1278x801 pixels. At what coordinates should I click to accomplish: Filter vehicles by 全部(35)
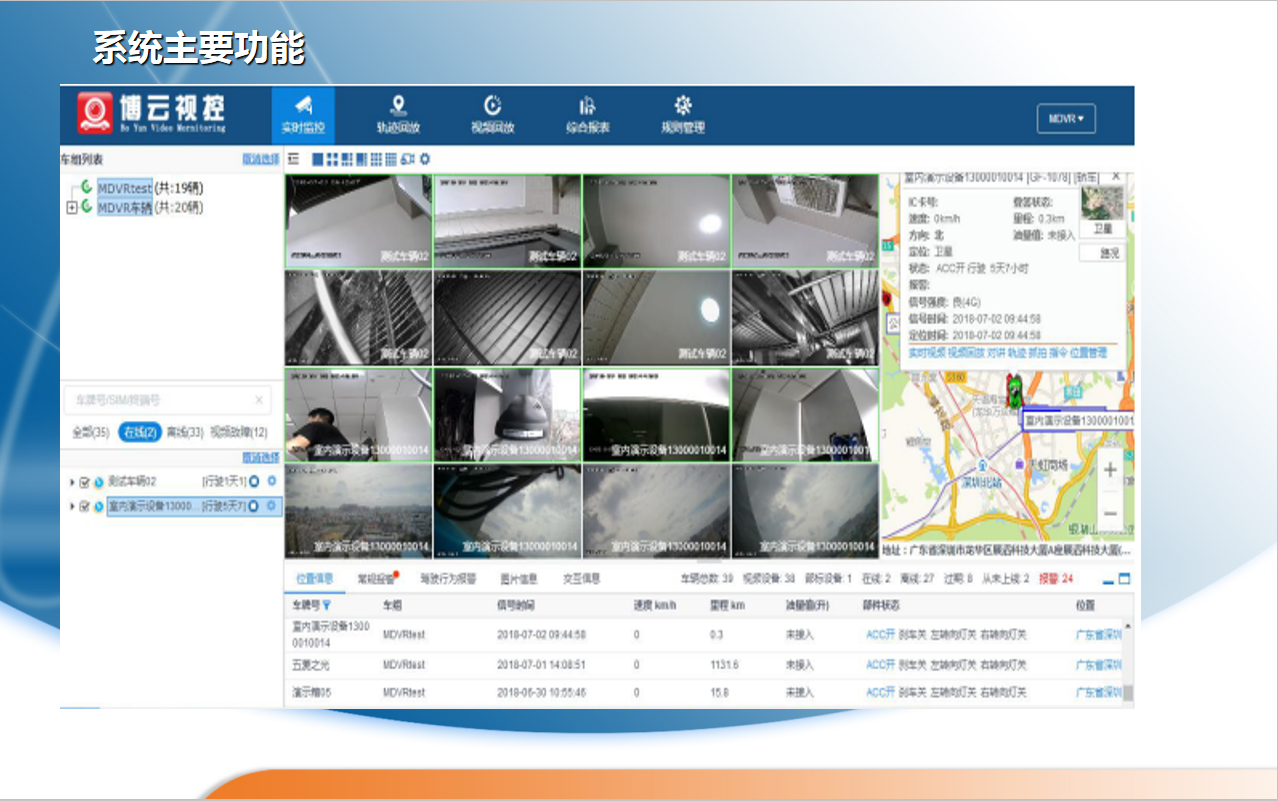tap(91, 432)
